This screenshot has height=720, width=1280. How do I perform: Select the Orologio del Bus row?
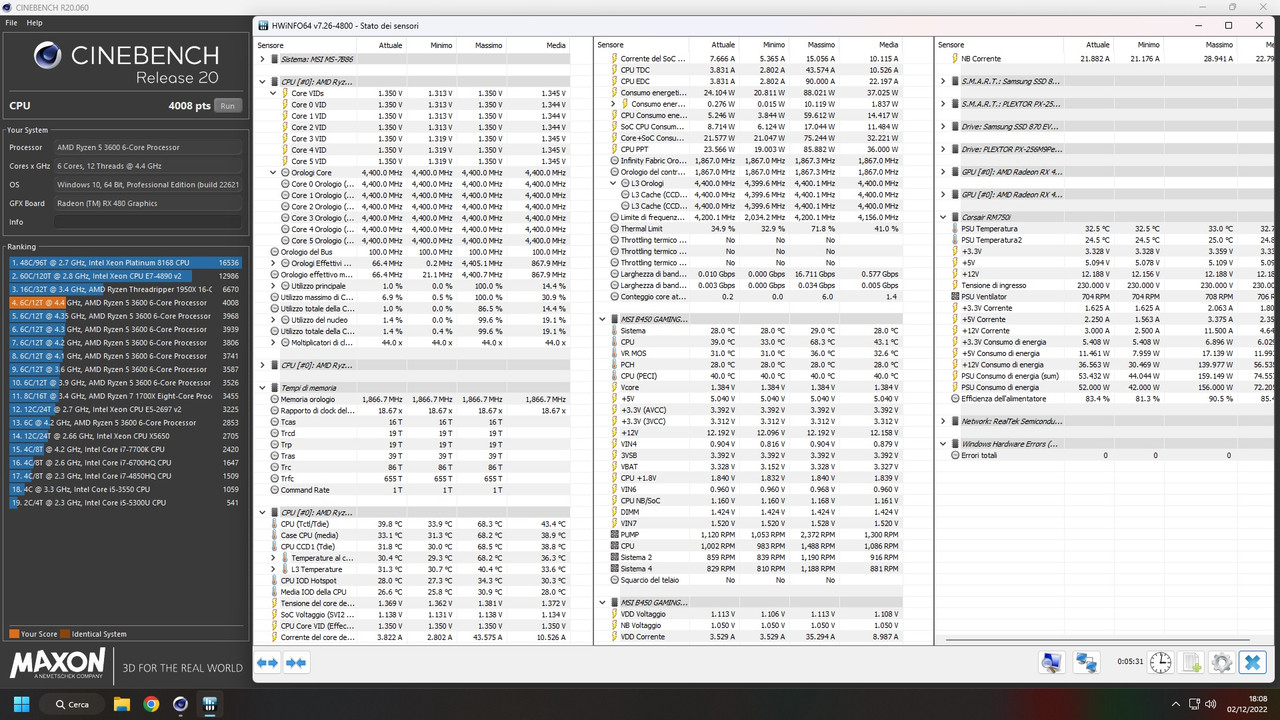pos(413,252)
